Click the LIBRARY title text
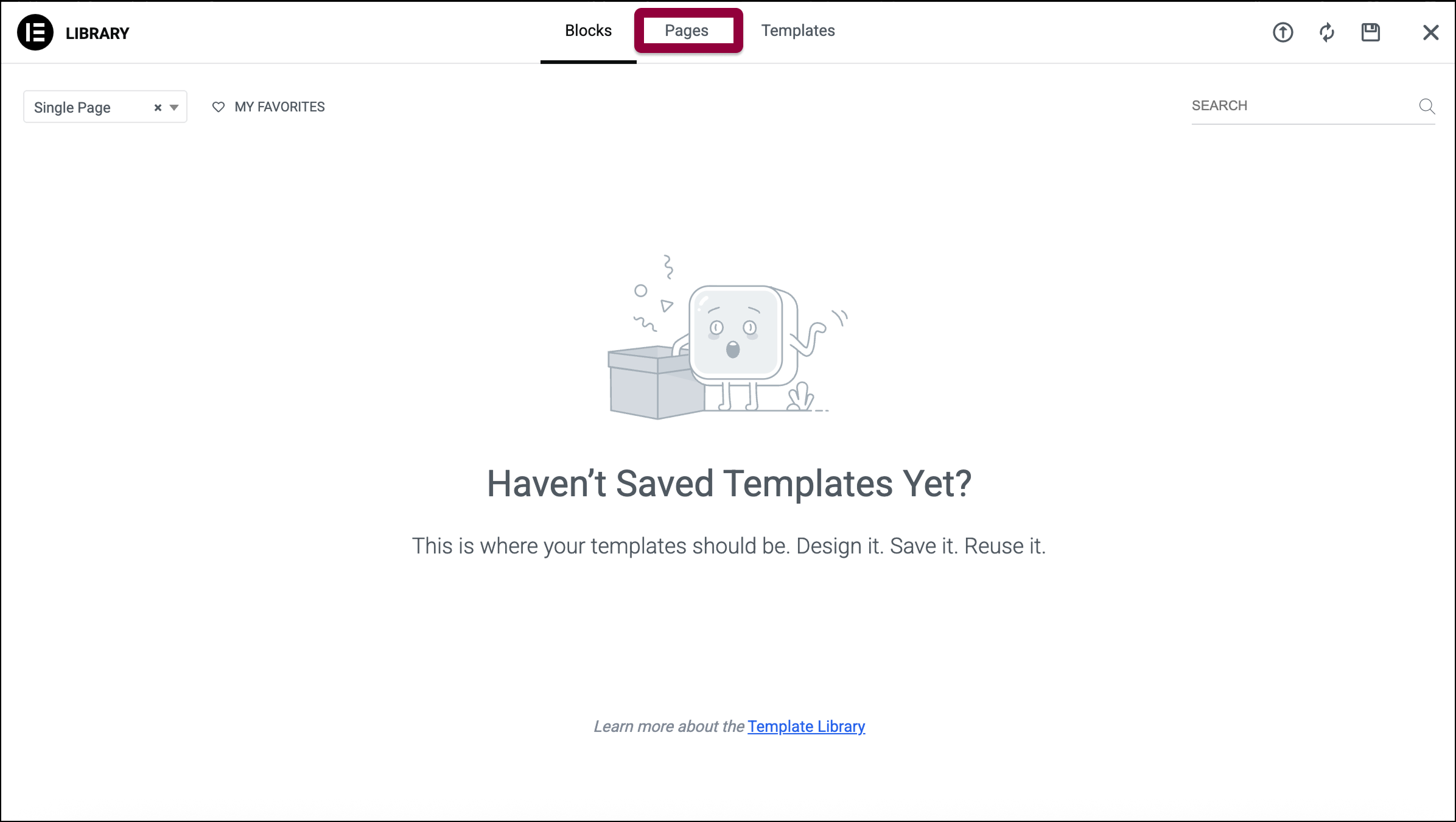The image size is (1456, 822). pos(97,33)
